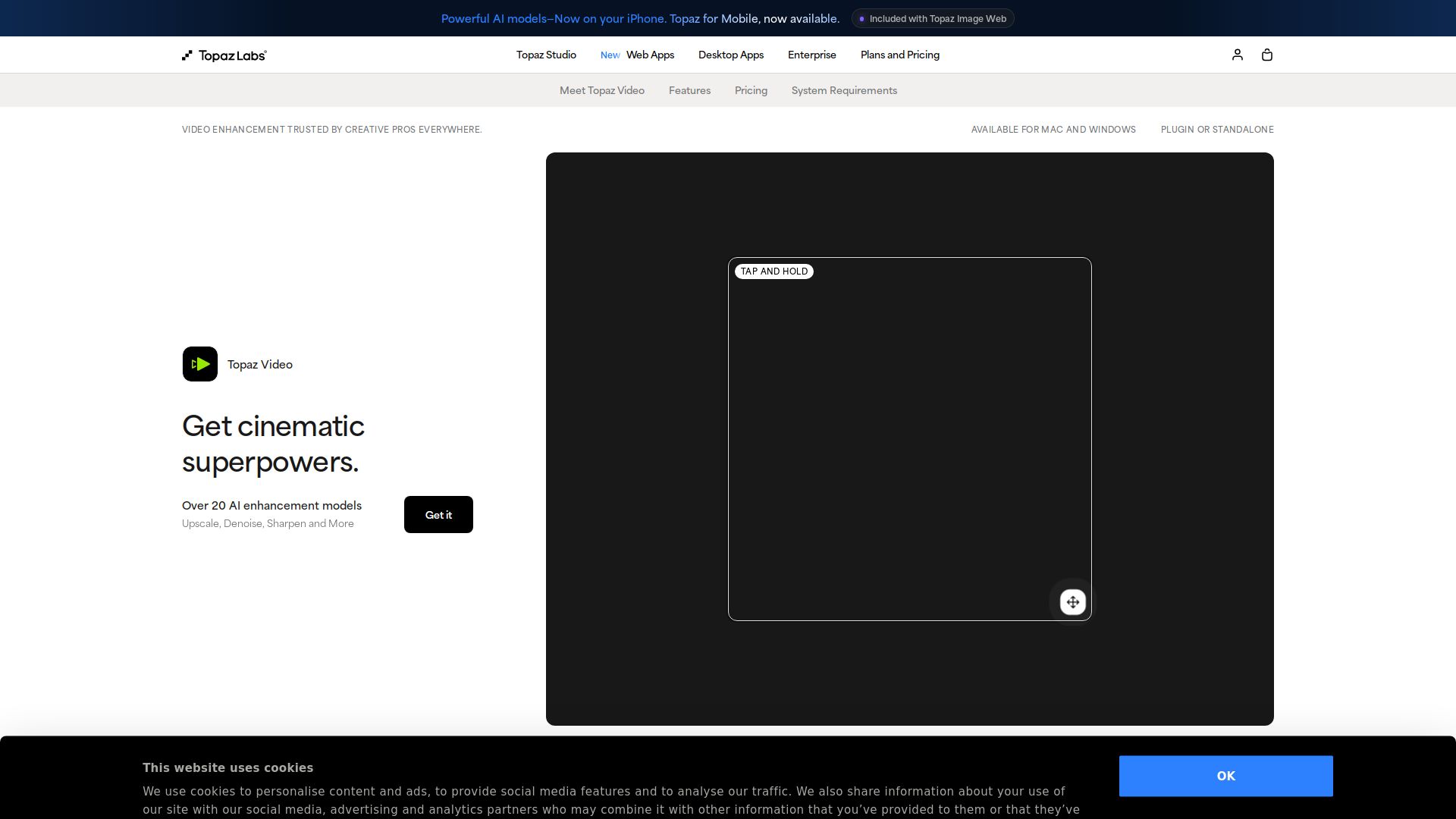This screenshot has height=819, width=1456.
Task: Open Plans and Pricing
Action: click(899, 55)
